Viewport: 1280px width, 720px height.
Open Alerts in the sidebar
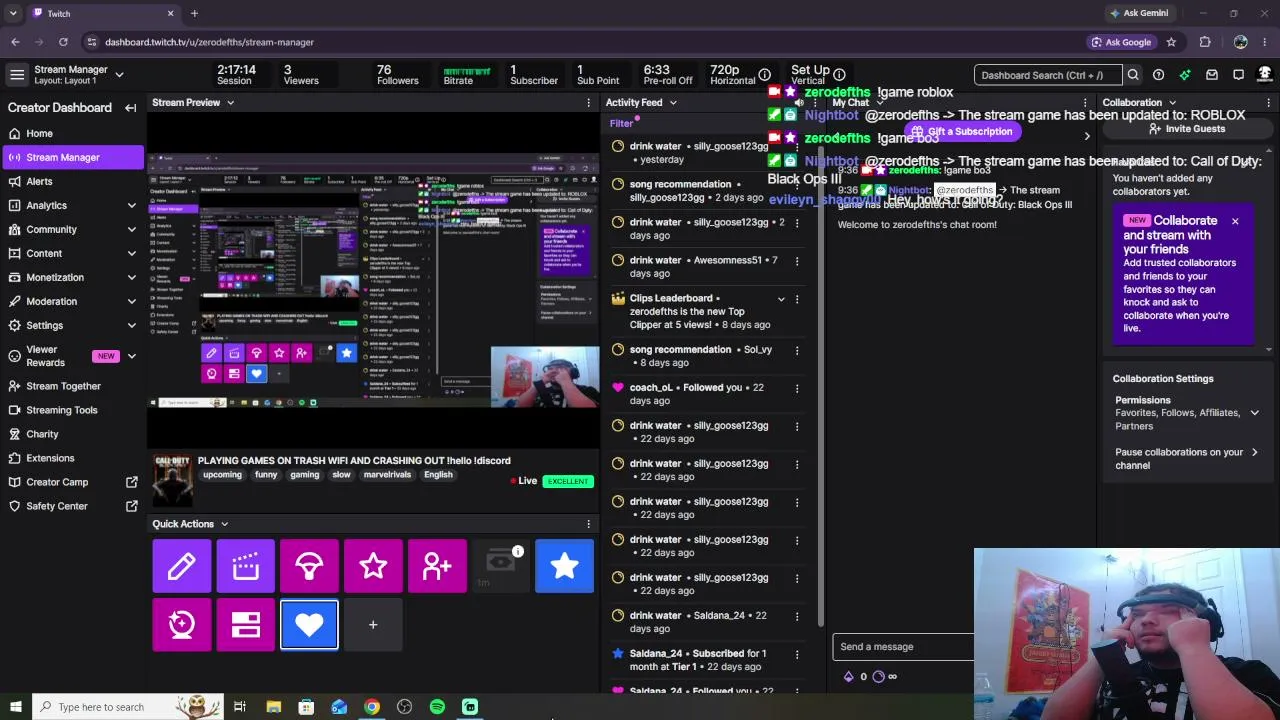(x=72, y=182)
